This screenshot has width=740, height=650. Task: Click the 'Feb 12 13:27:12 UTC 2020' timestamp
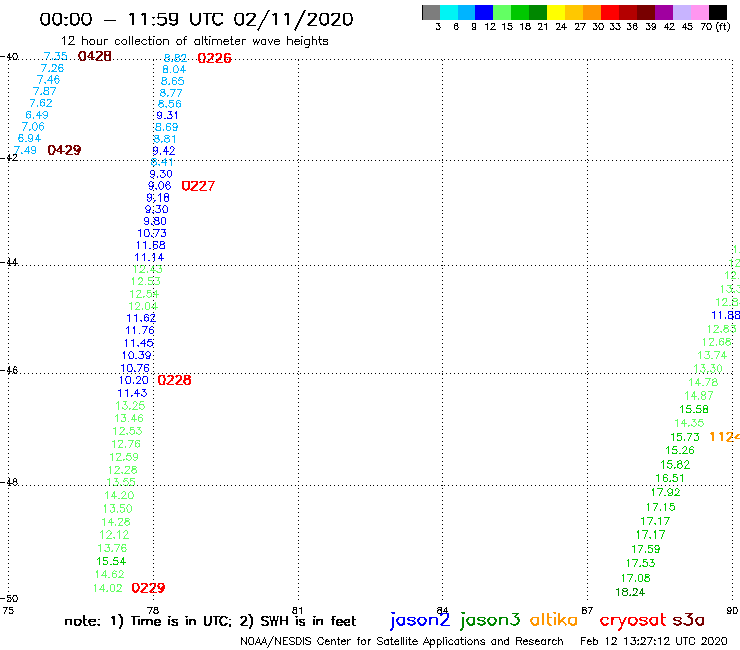654,641
